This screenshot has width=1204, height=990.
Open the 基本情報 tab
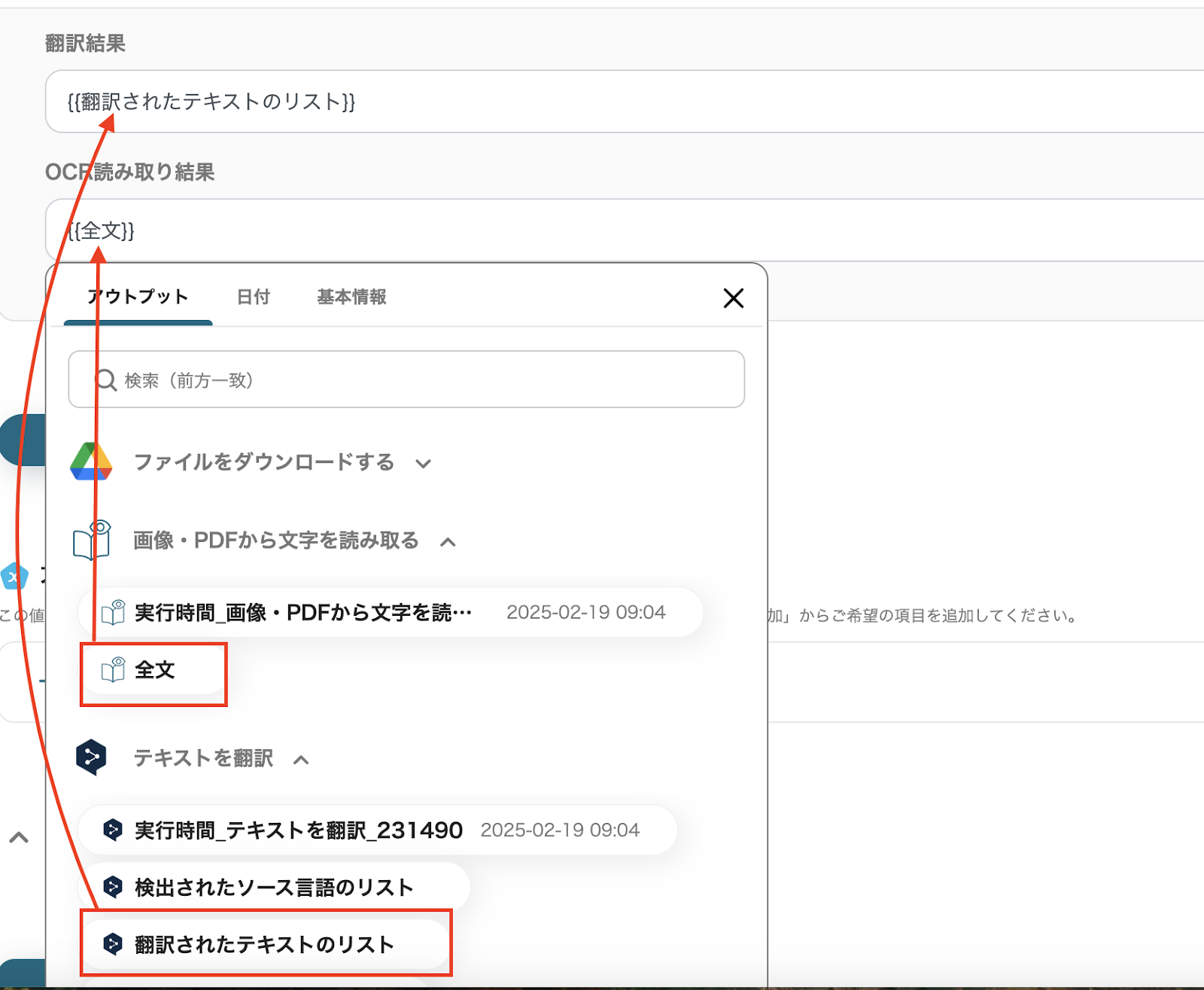(x=351, y=297)
